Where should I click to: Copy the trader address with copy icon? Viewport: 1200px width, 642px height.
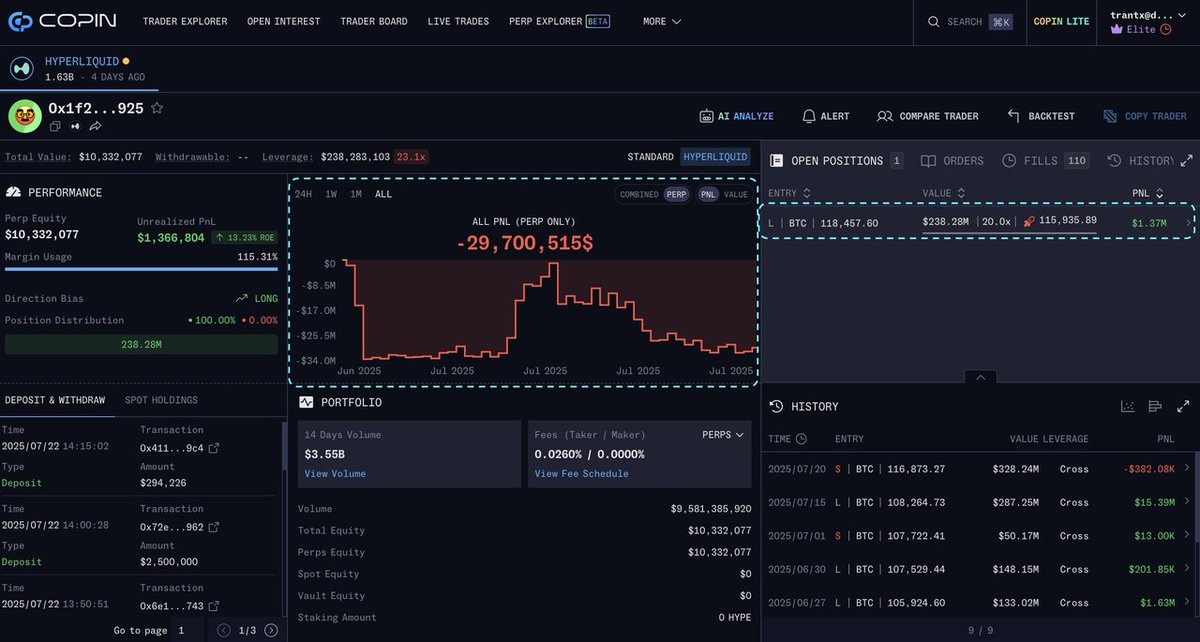(x=55, y=126)
